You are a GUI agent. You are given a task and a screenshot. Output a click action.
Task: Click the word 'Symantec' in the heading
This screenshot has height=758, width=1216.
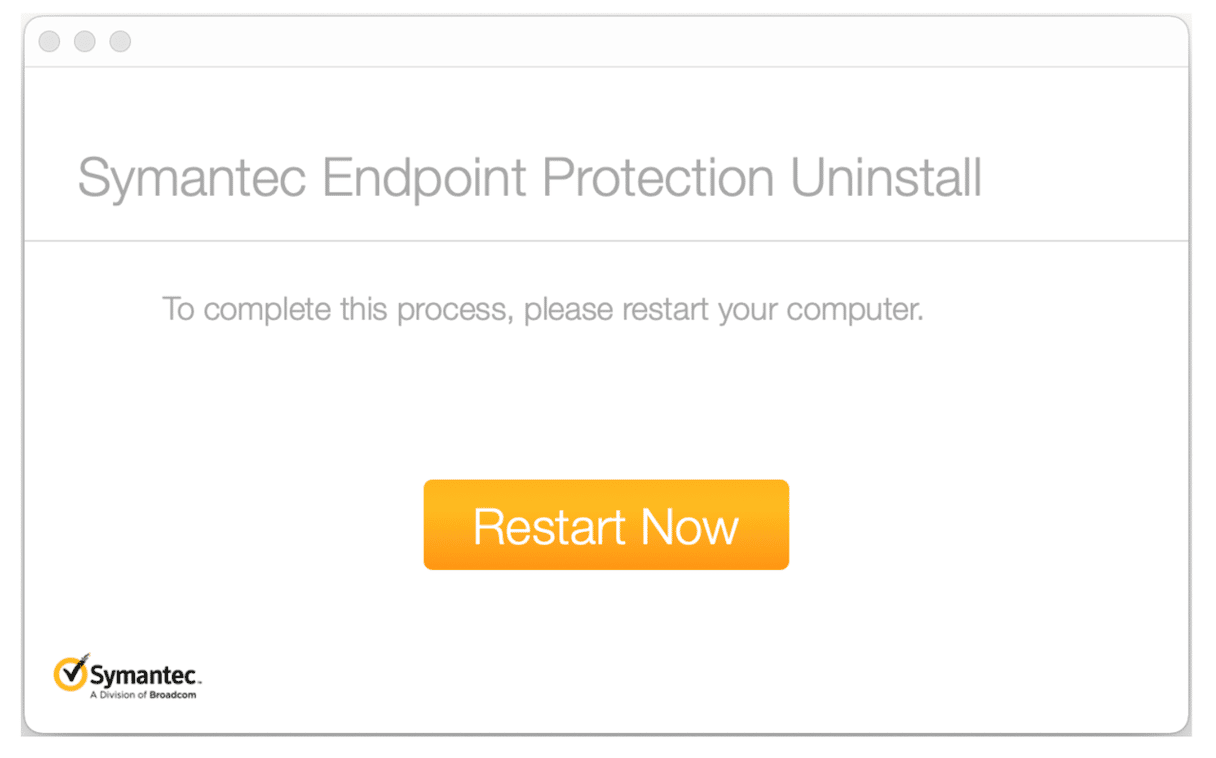(193, 178)
